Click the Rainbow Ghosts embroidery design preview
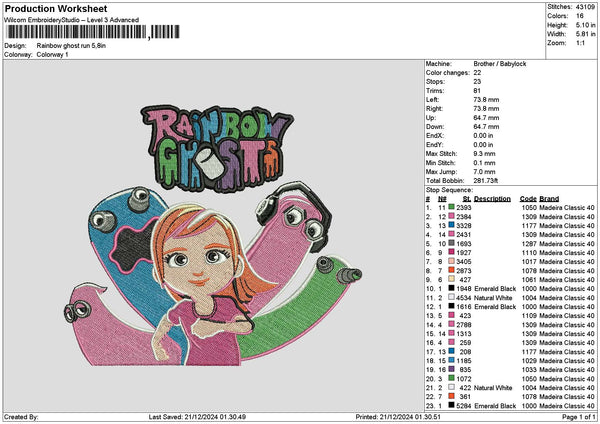 (x=213, y=235)
